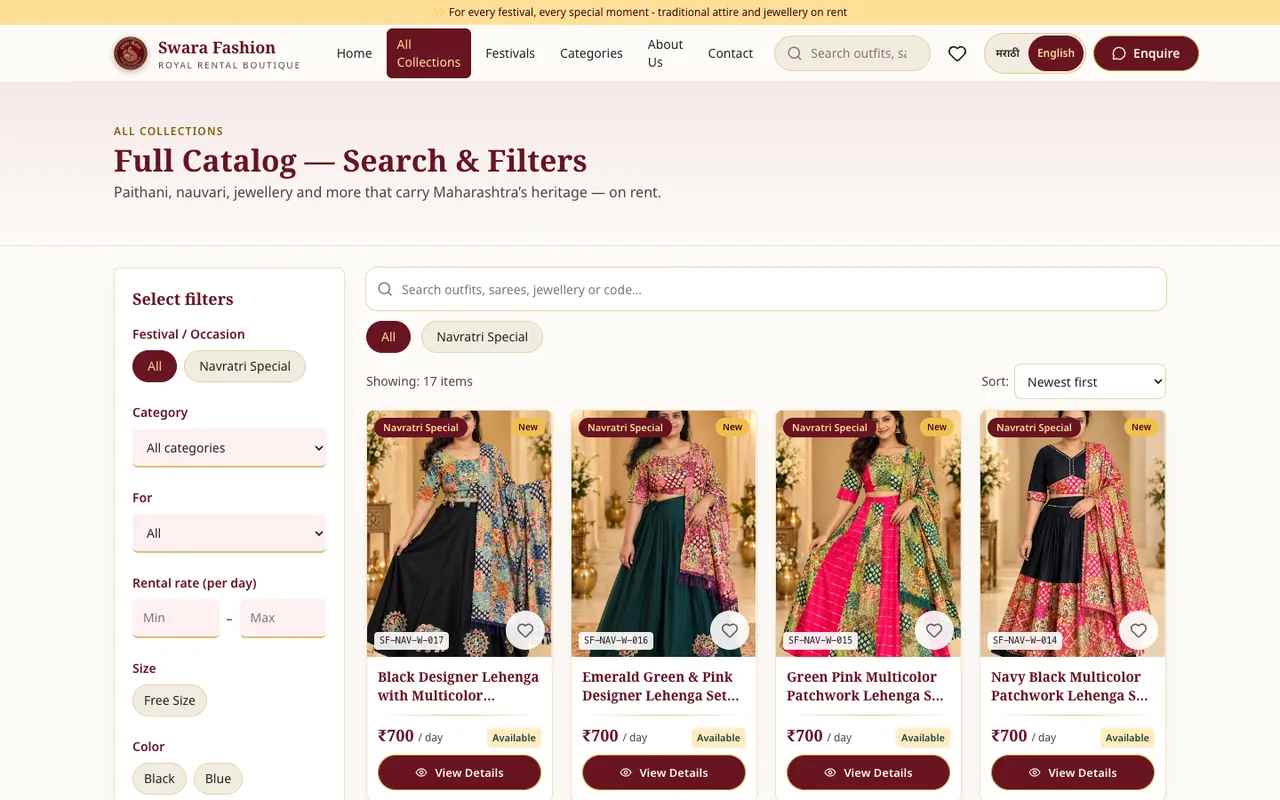Open the Newest first sort dropdown
The image size is (1280, 800).
coord(1090,382)
